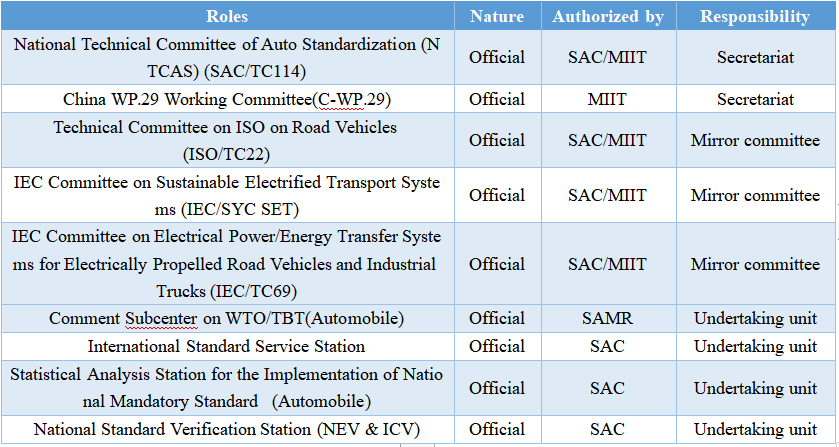
Task: Select the National Standard Verification Station cell
Action: click(227, 430)
